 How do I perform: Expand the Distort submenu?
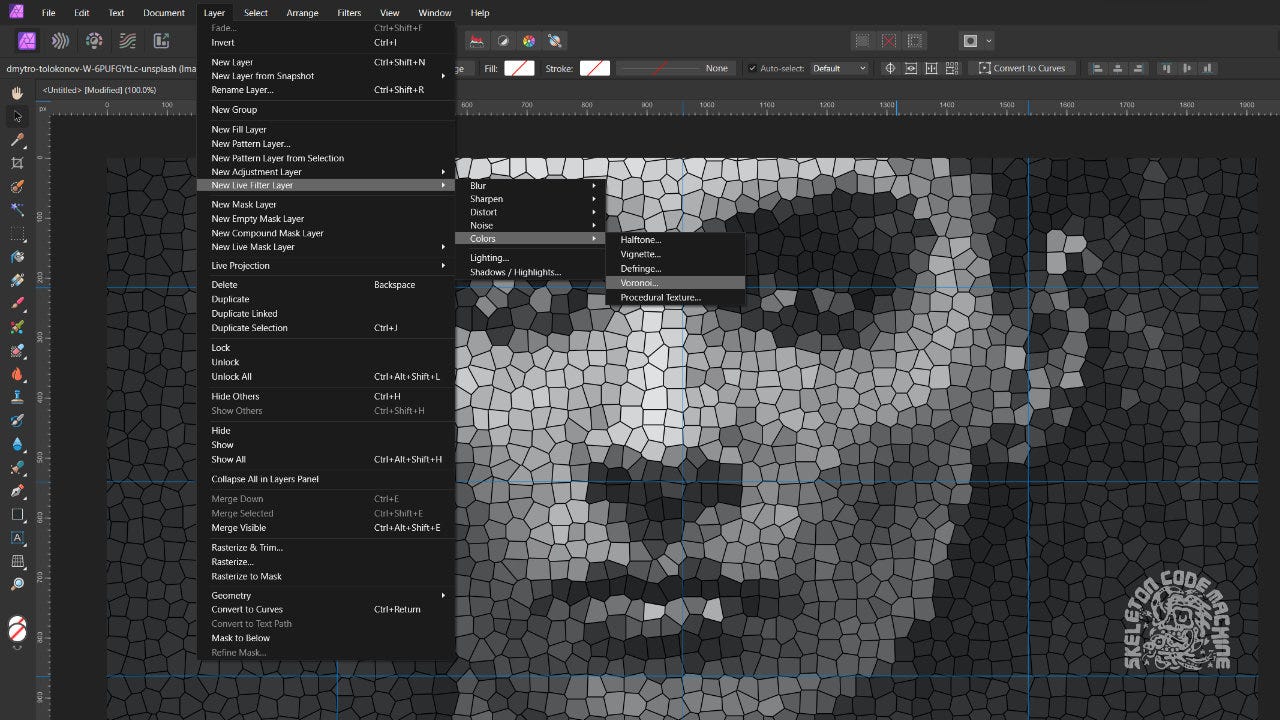[530, 212]
